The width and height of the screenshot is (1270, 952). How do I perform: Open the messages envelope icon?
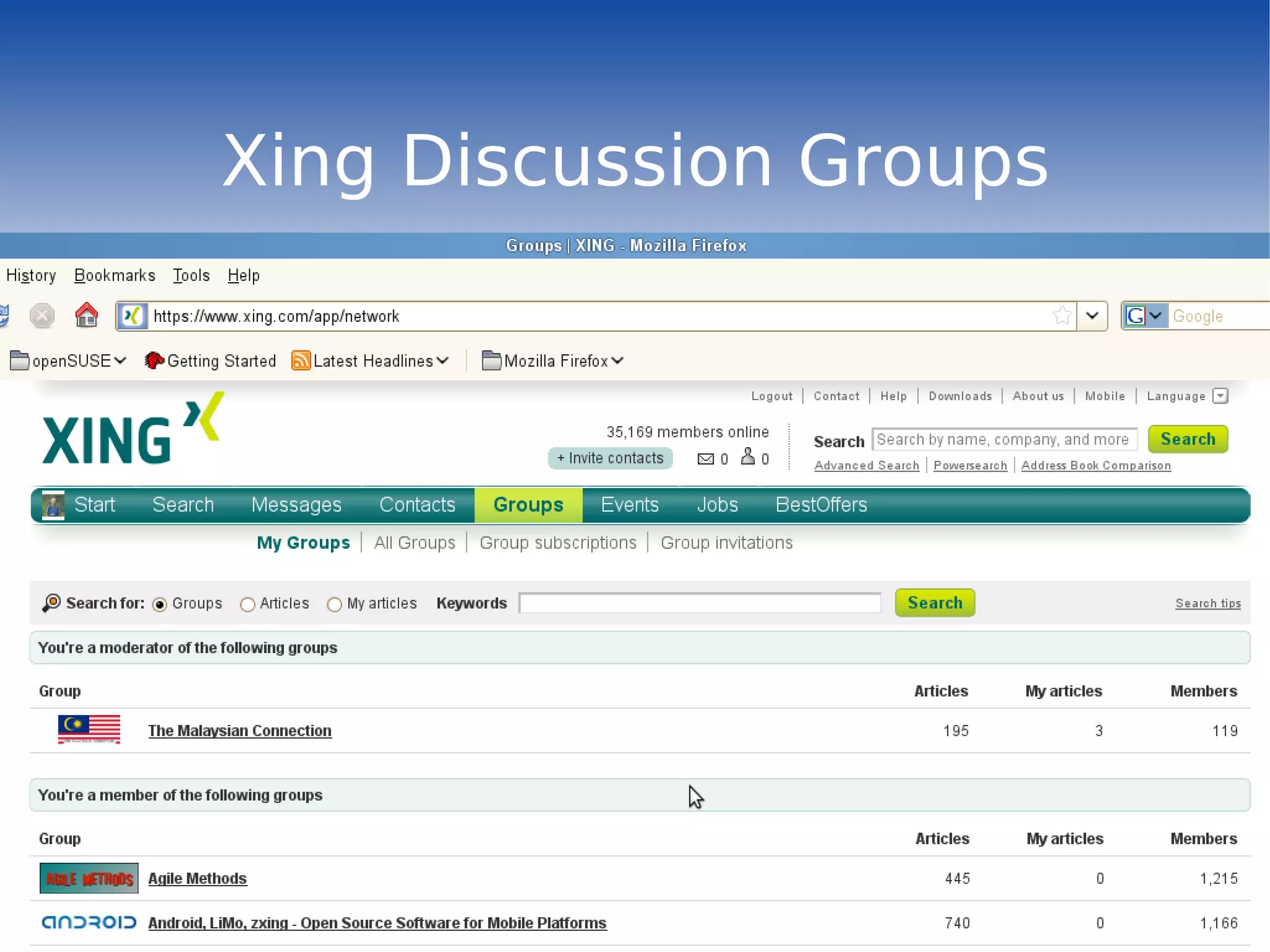706,459
